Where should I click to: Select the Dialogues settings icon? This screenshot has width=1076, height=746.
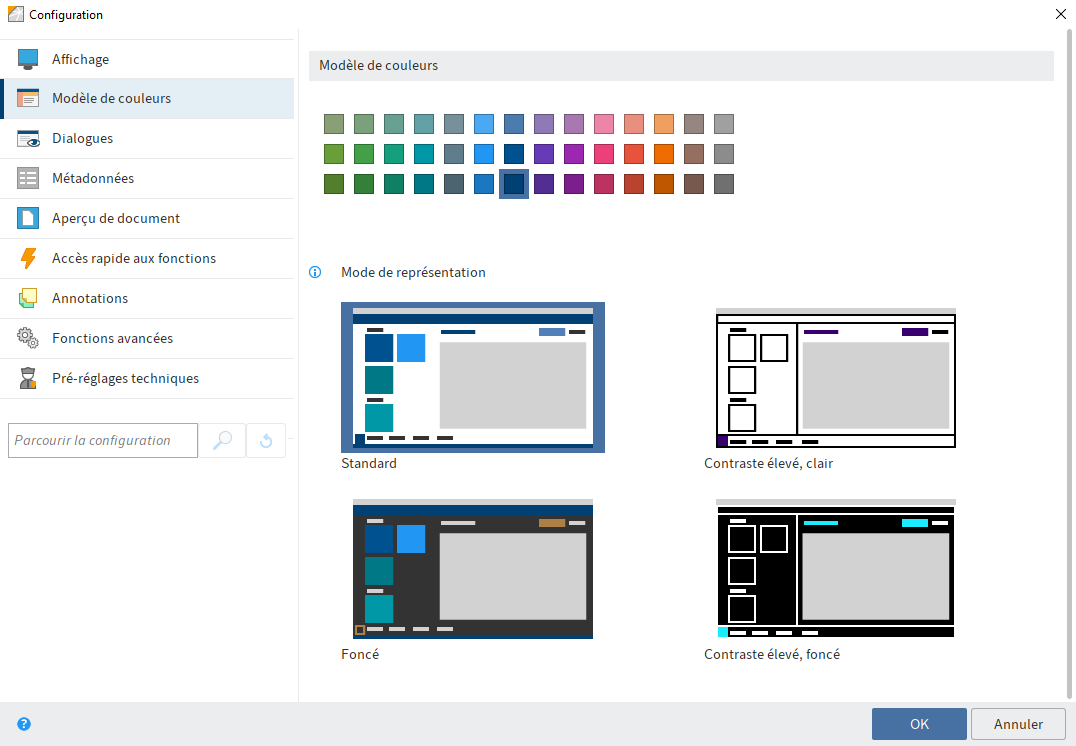coord(27,138)
